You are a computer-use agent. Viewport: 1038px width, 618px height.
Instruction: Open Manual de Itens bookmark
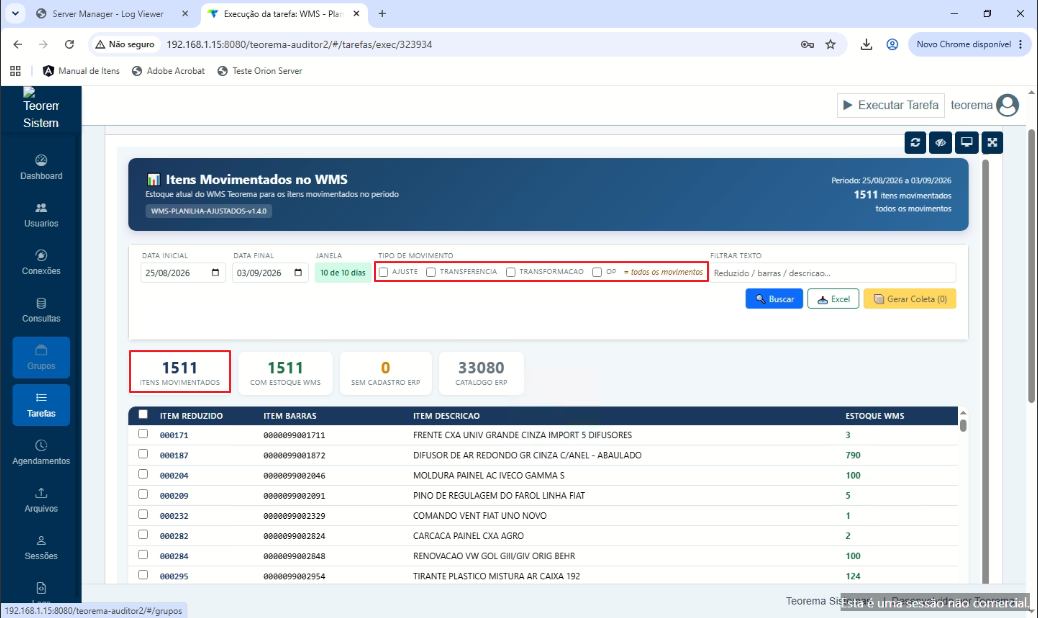point(81,71)
